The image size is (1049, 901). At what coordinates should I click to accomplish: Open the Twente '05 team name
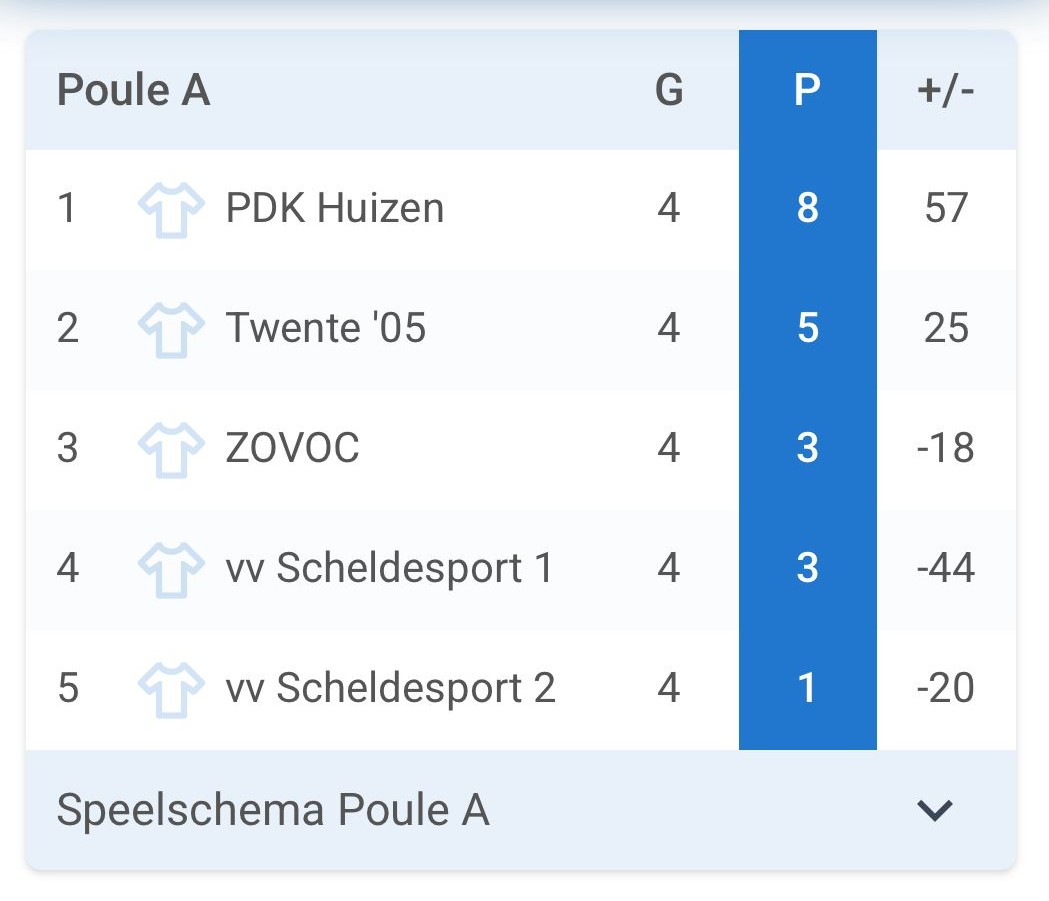pos(326,329)
